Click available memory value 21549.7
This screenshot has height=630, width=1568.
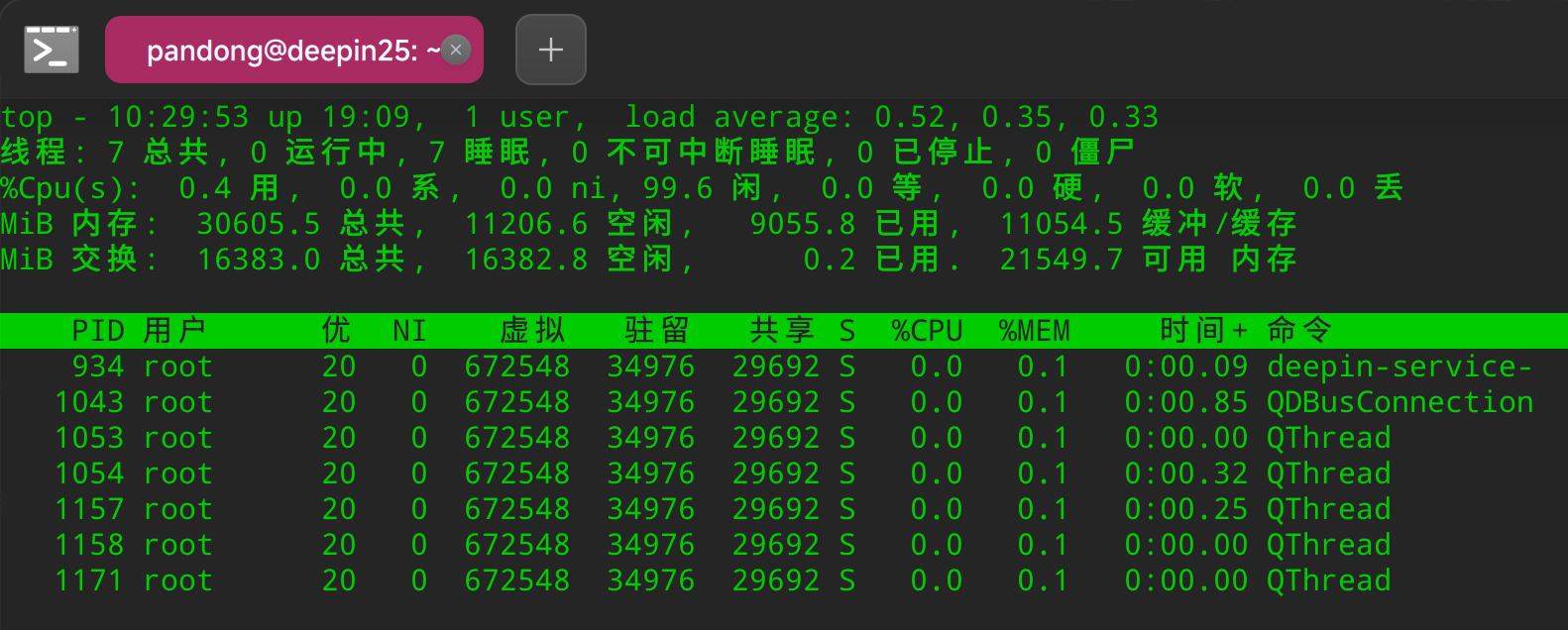pos(1062,260)
